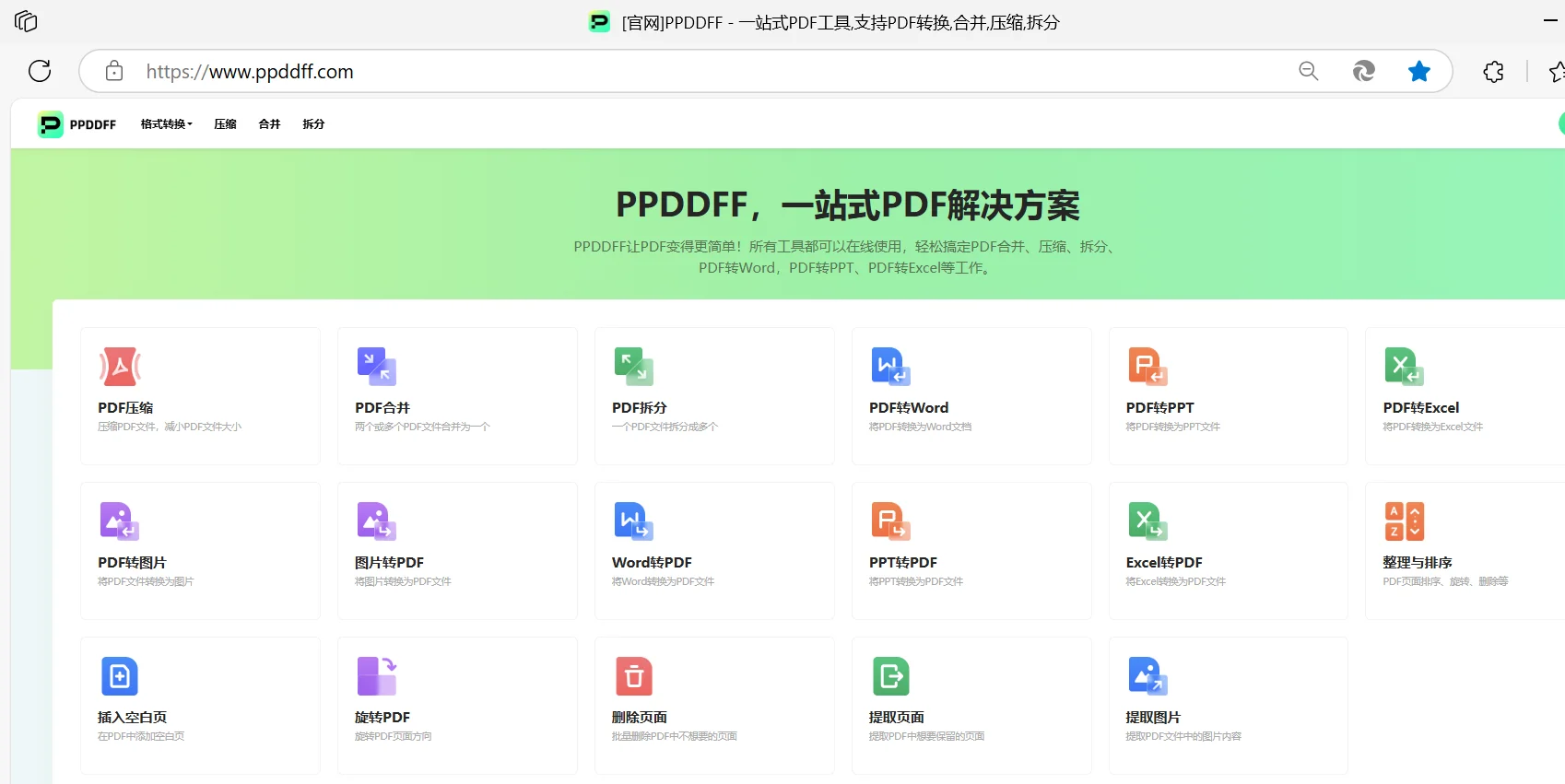Click the PDF压缩 card title
Viewport: 1565px width, 784px height.
click(x=125, y=407)
